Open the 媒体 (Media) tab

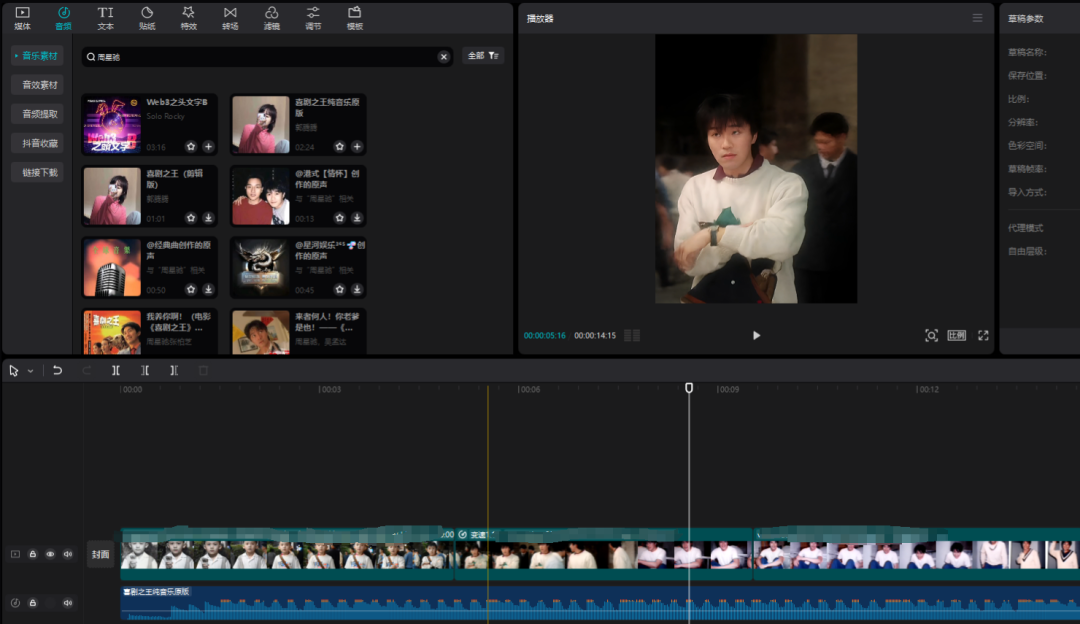[23, 18]
